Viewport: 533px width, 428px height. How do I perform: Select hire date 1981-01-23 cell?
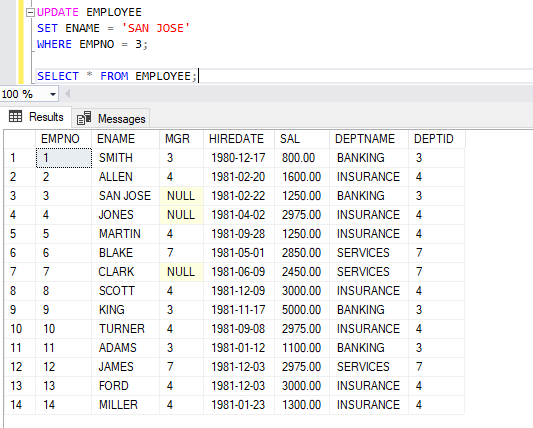pyautogui.click(x=239, y=405)
